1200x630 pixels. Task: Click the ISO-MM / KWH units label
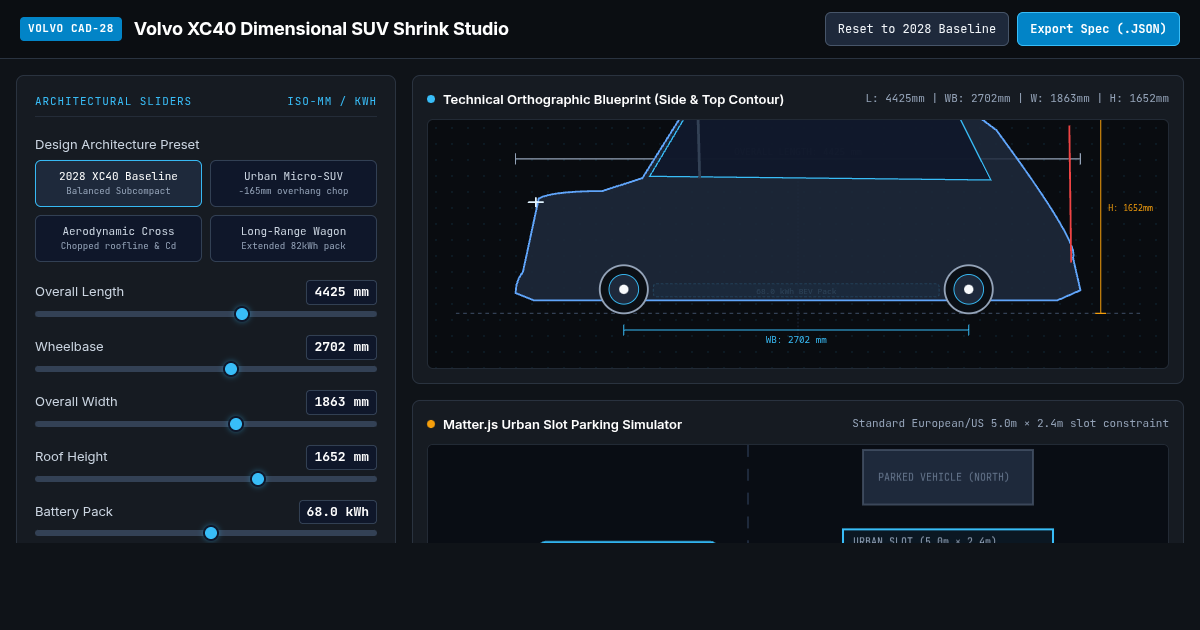(x=332, y=102)
